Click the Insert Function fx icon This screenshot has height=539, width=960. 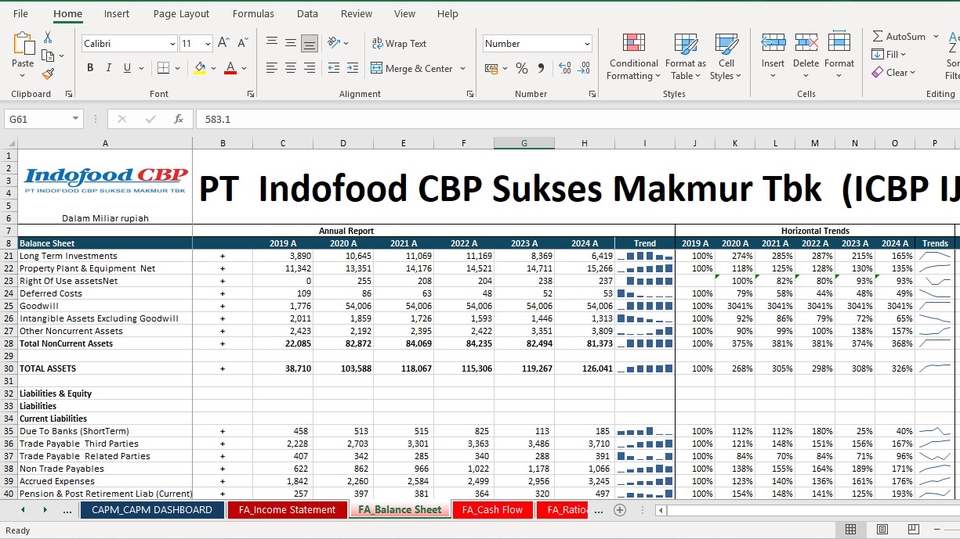(x=178, y=119)
